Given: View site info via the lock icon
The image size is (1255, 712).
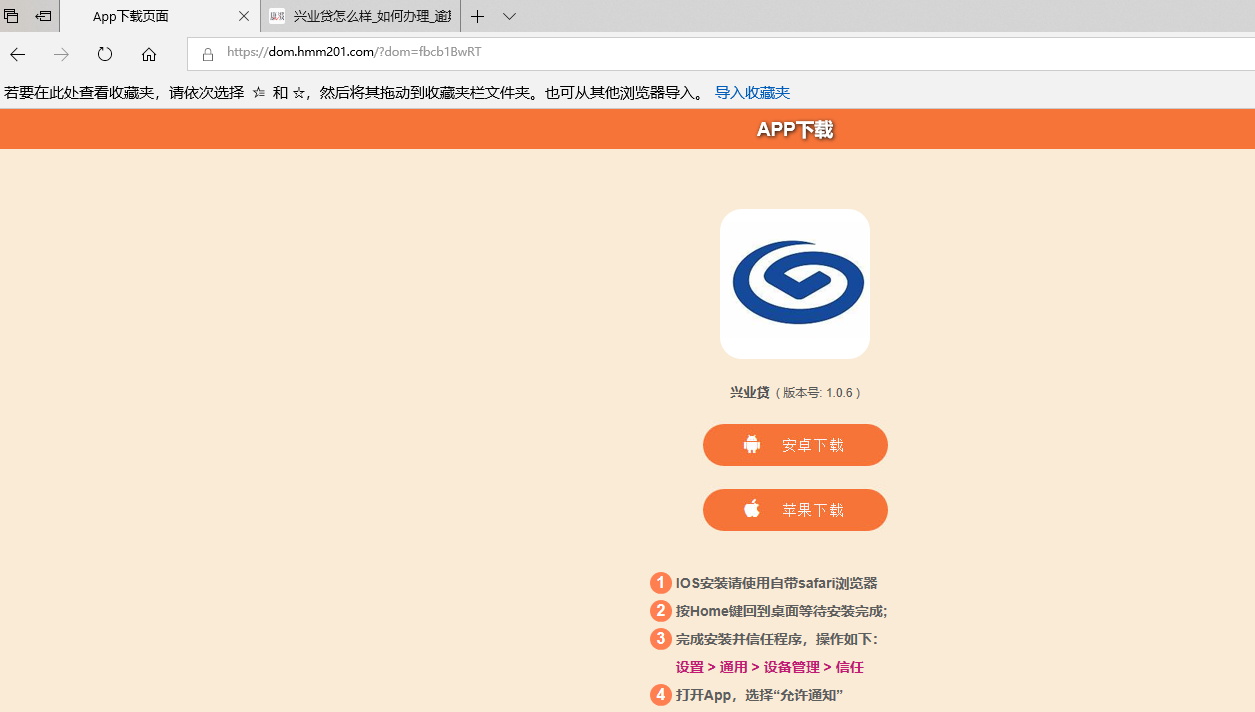Looking at the screenshot, I should (x=208, y=54).
